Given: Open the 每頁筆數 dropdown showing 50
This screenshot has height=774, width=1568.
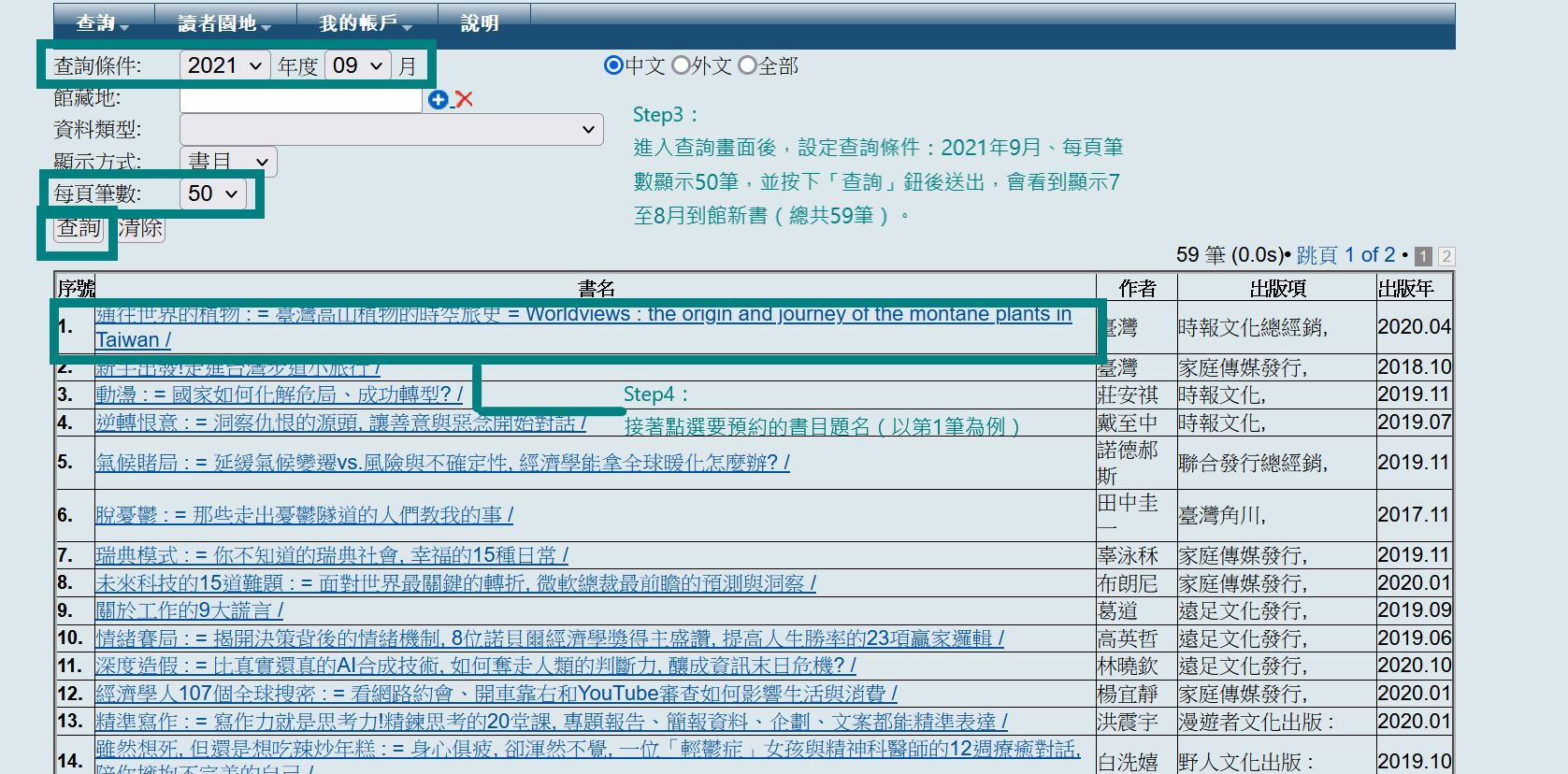Looking at the screenshot, I should point(213,193).
